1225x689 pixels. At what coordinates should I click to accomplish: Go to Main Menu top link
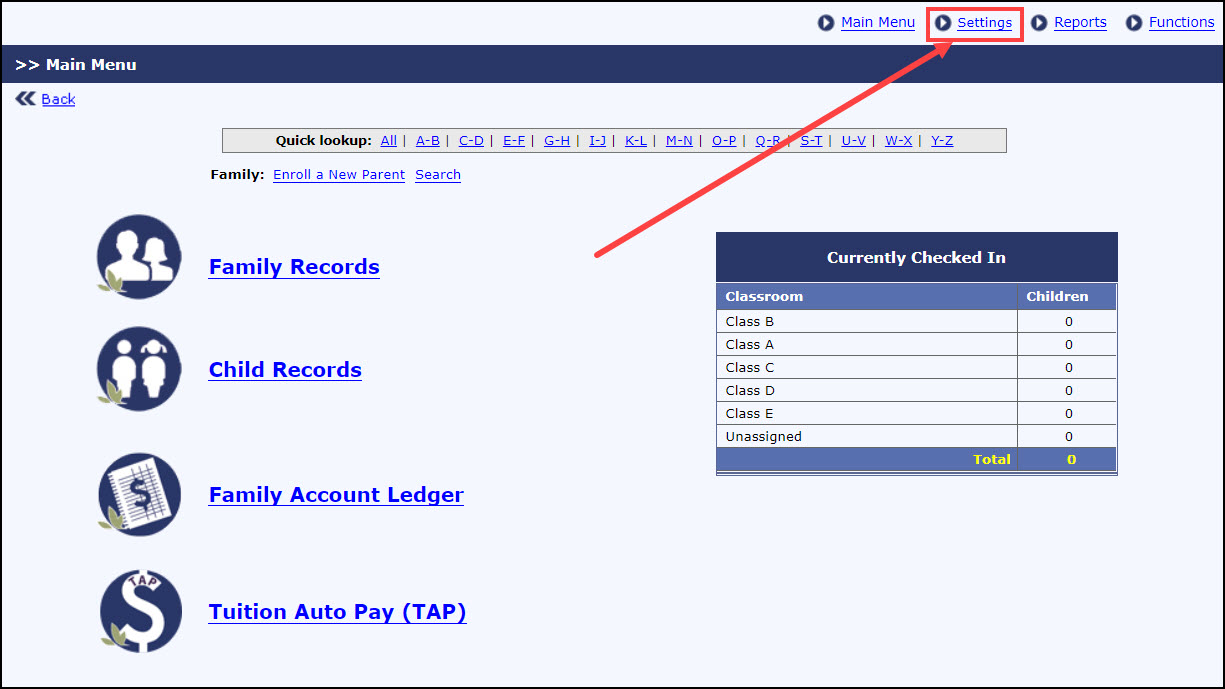877,23
